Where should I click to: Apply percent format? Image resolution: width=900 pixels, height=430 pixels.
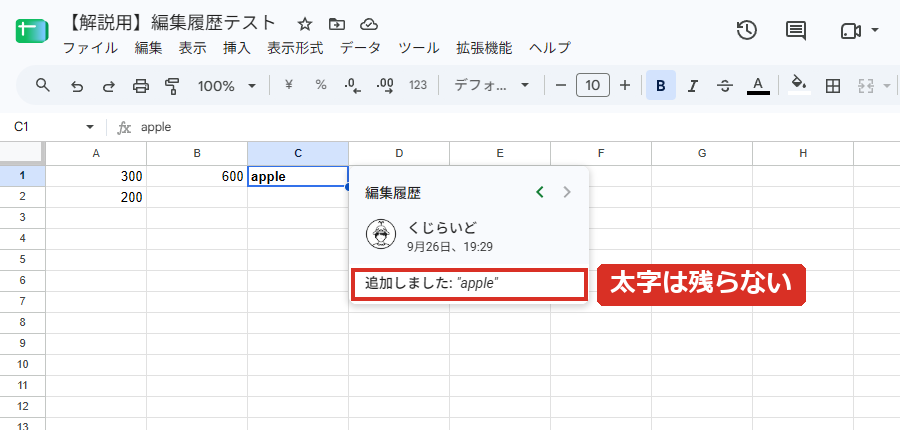pos(321,85)
